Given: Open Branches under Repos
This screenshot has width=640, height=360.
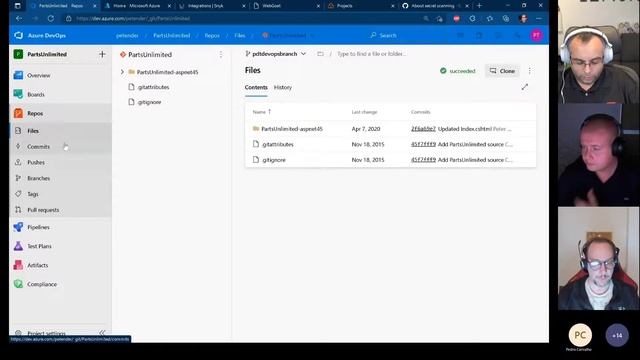Looking at the screenshot, I should point(38,178).
